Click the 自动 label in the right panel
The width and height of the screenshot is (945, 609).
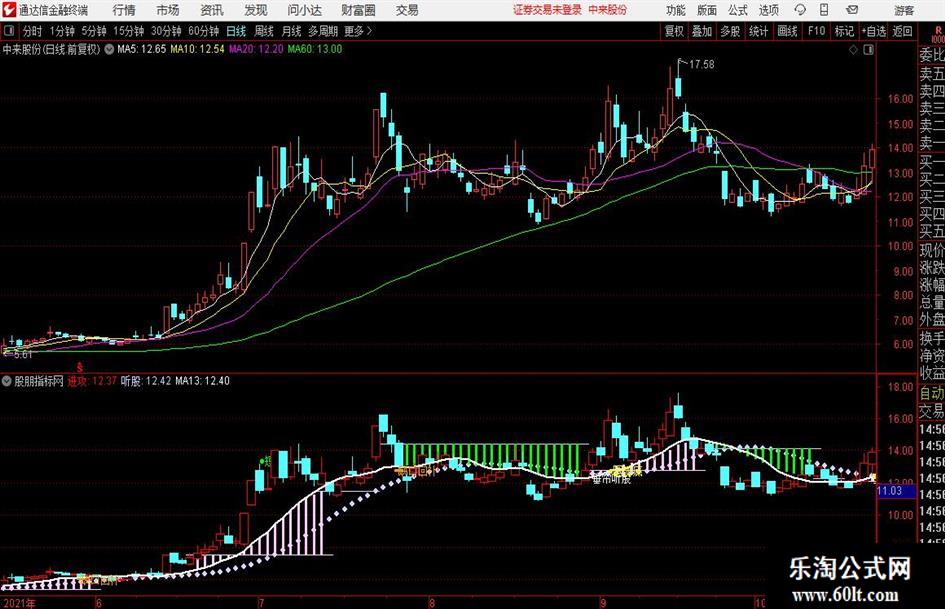click(x=932, y=394)
